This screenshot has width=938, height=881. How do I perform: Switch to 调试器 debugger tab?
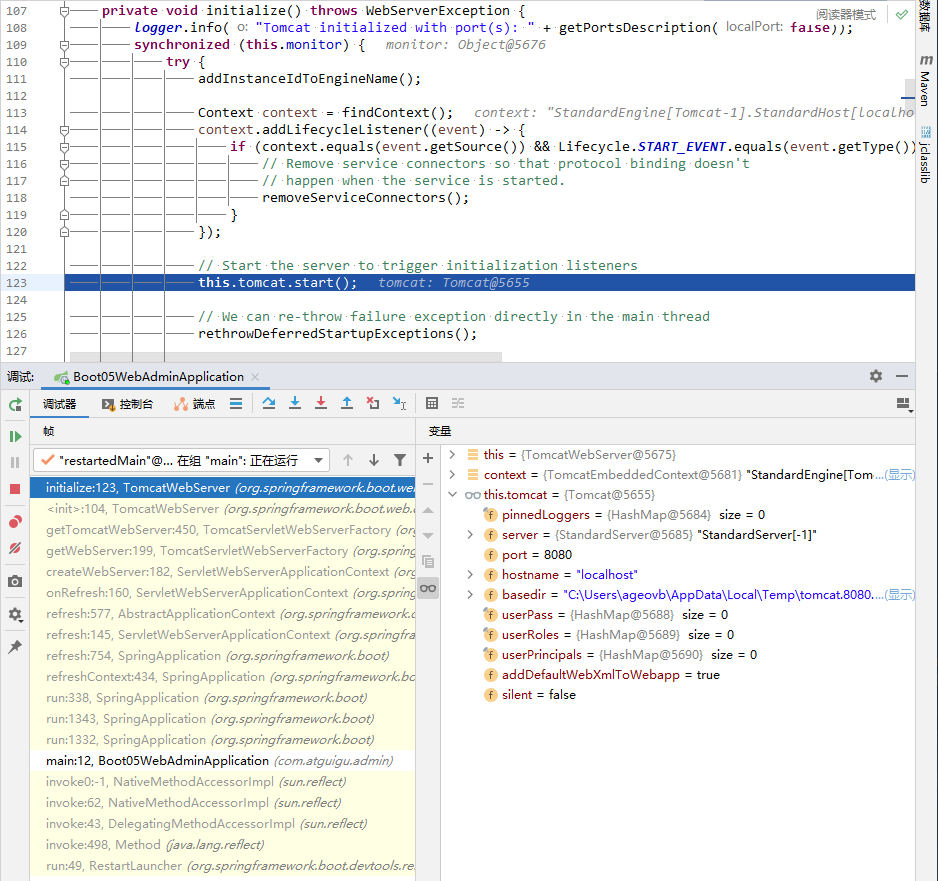tap(59, 404)
